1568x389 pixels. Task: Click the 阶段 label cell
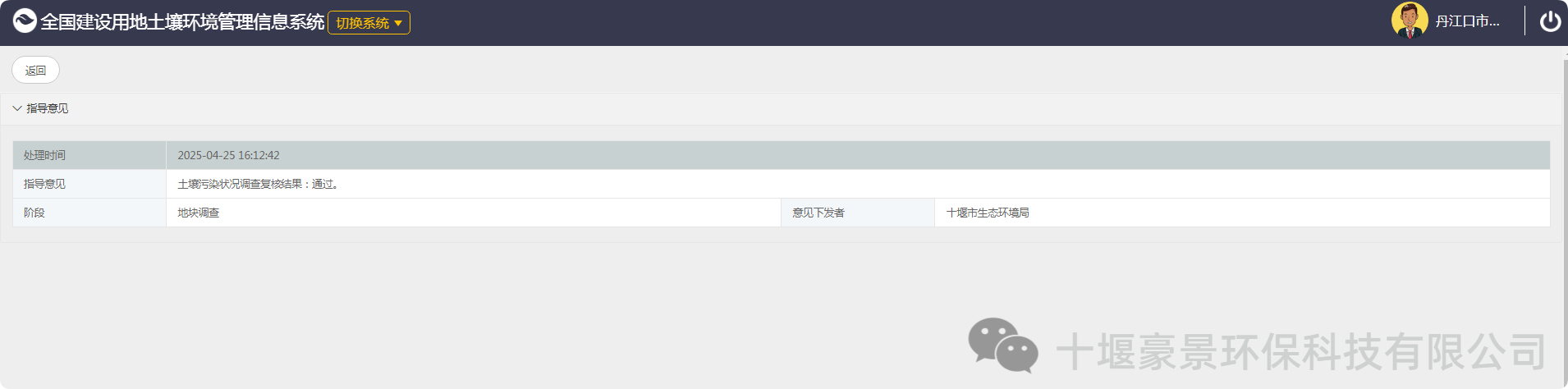(34, 213)
